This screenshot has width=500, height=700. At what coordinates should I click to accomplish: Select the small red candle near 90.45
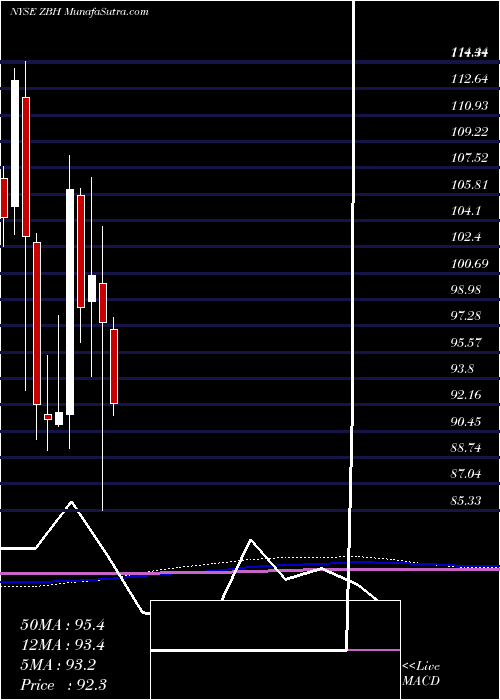[48, 417]
